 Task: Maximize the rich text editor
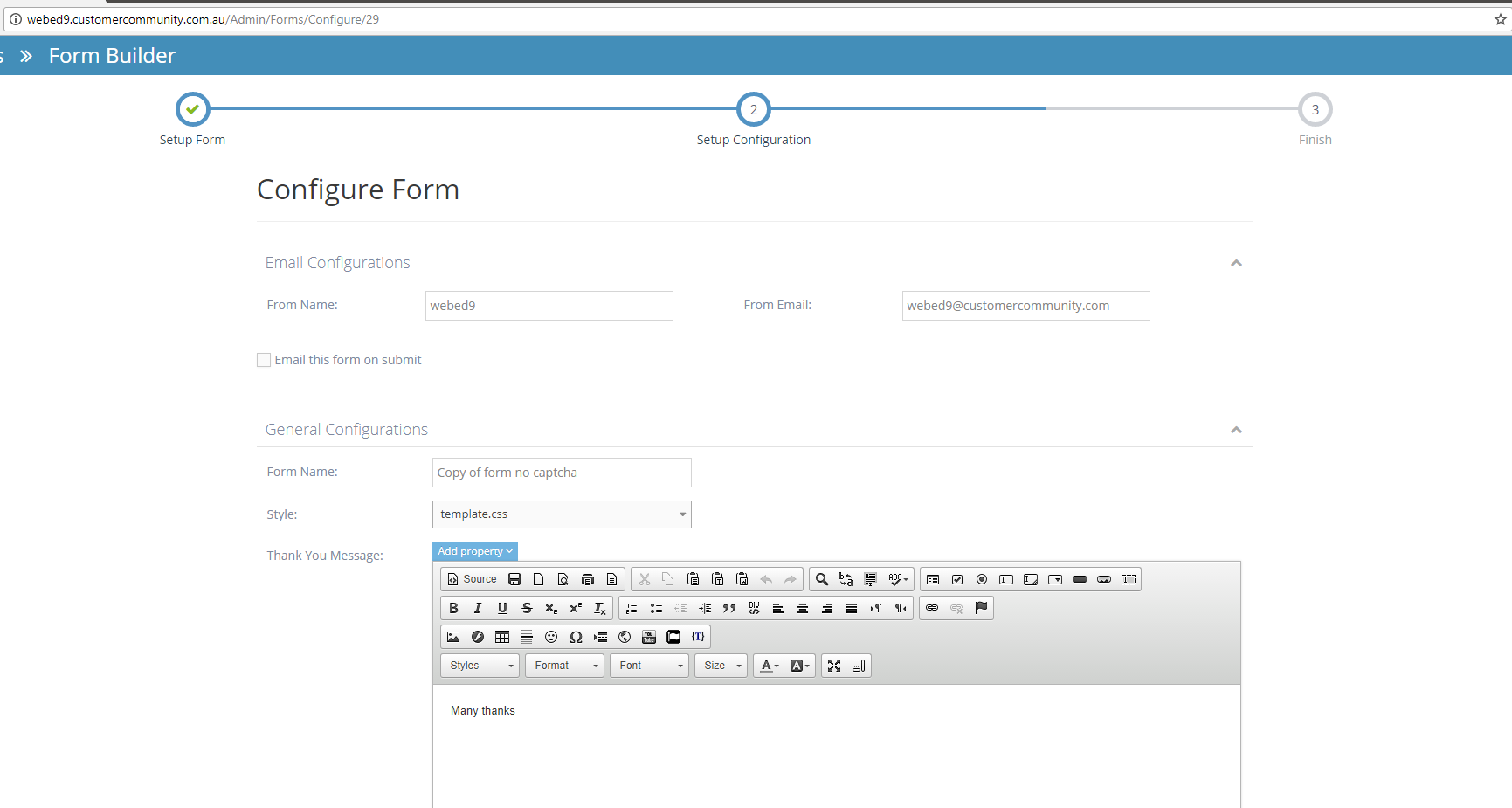pyautogui.click(x=833, y=665)
